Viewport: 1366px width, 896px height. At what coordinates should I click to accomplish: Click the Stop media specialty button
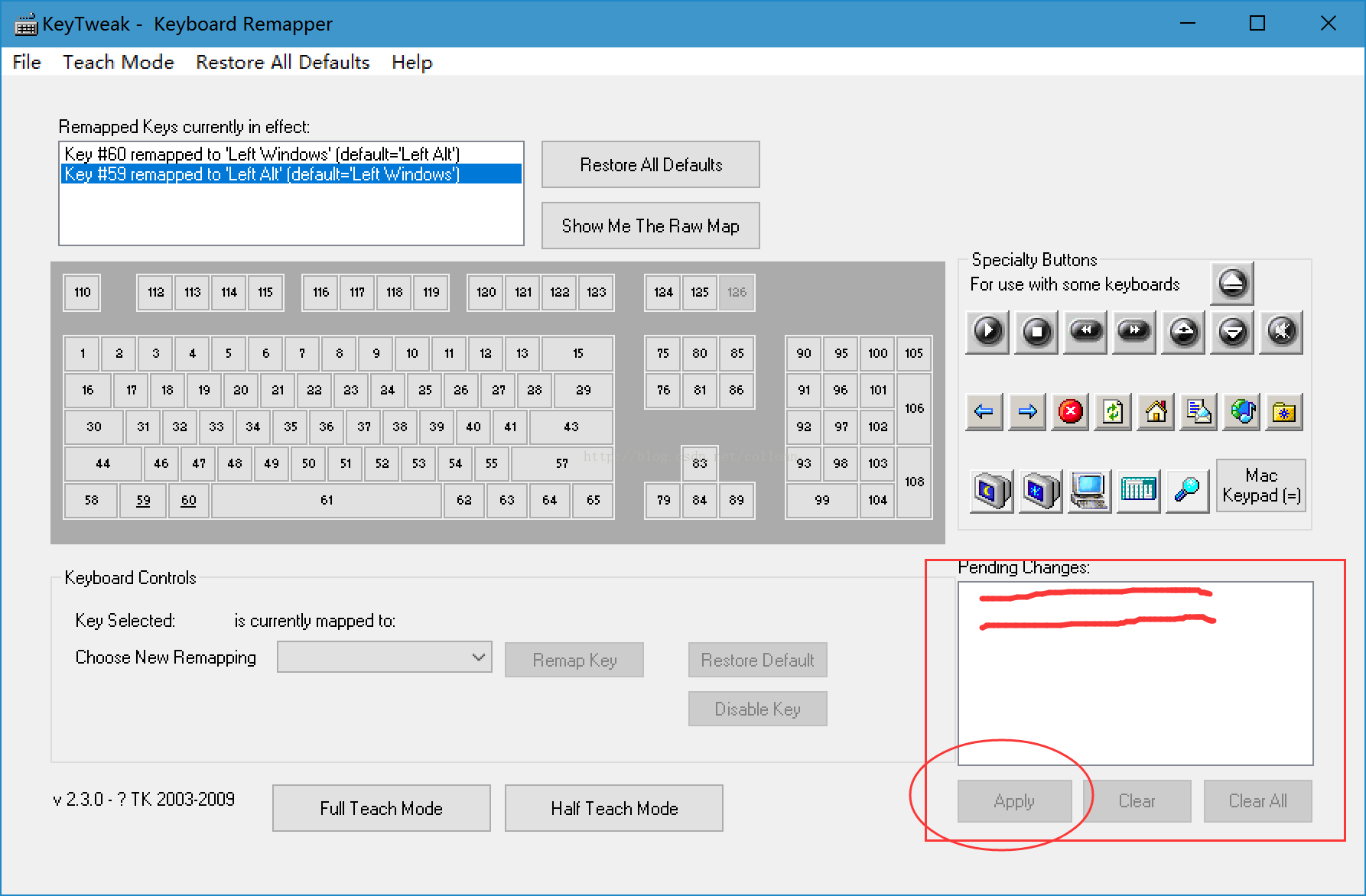tap(1036, 332)
